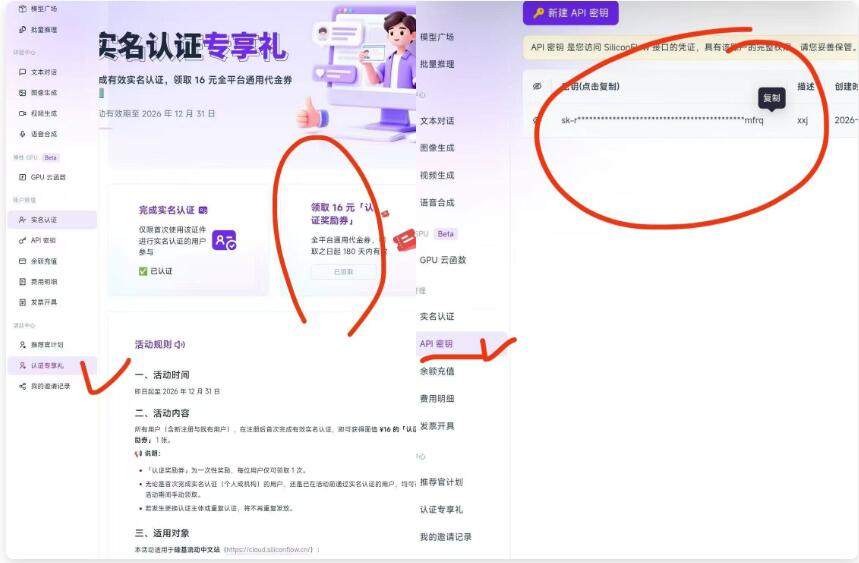Click 活动规则 heading text
Image resolution: width=859 pixels, height=563 pixels.
[153, 344]
